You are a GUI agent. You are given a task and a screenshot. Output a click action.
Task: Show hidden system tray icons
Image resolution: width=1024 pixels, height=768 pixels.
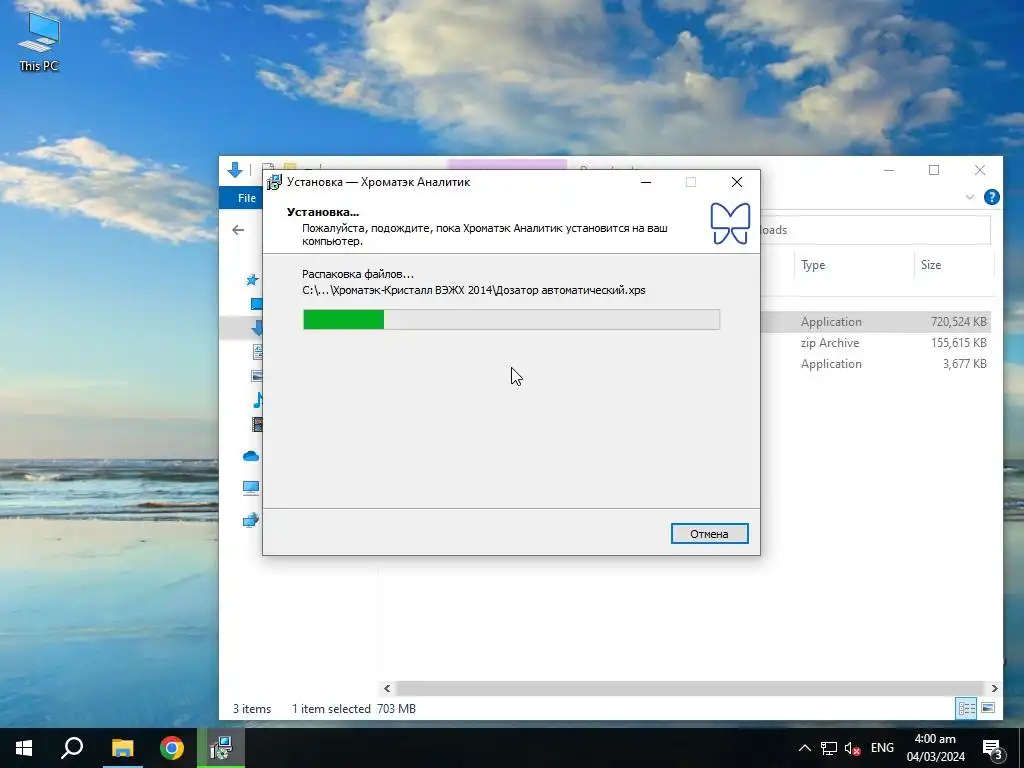pyautogui.click(x=805, y=748)
